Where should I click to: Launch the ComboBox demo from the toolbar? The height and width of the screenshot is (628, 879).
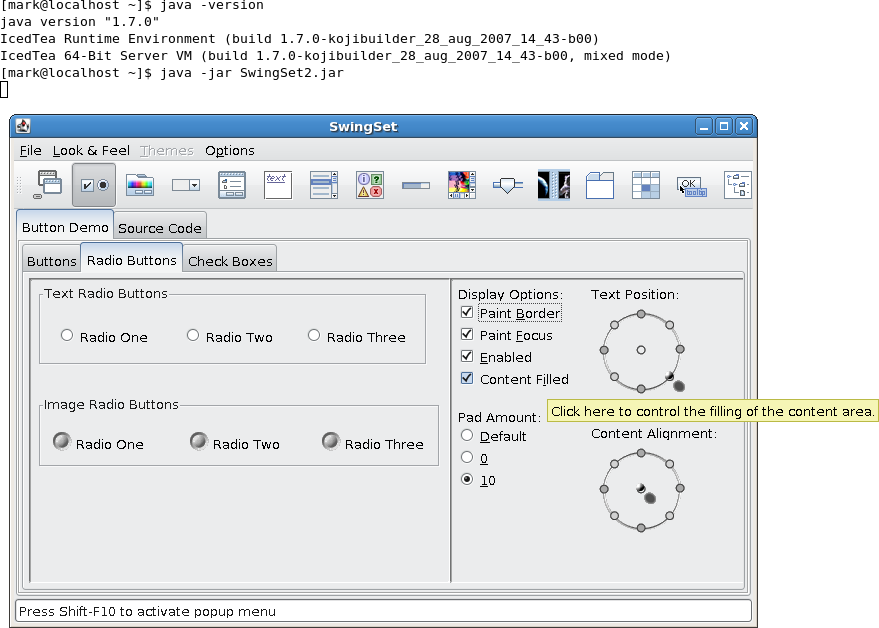coord(186,185)
